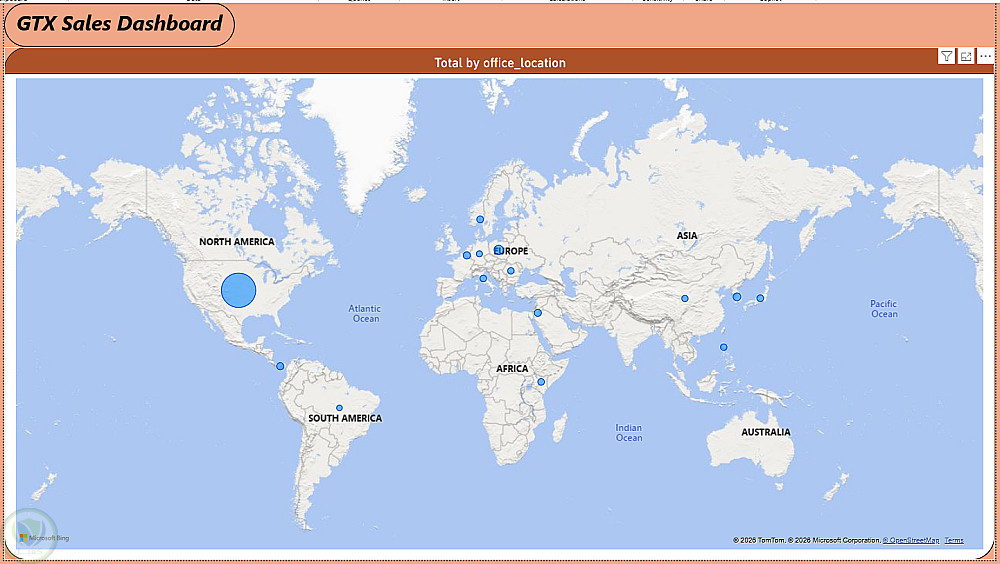The image size is (1000, 564).
Task: Open the Terms link on the map
Action: click(x=953, y=540)
